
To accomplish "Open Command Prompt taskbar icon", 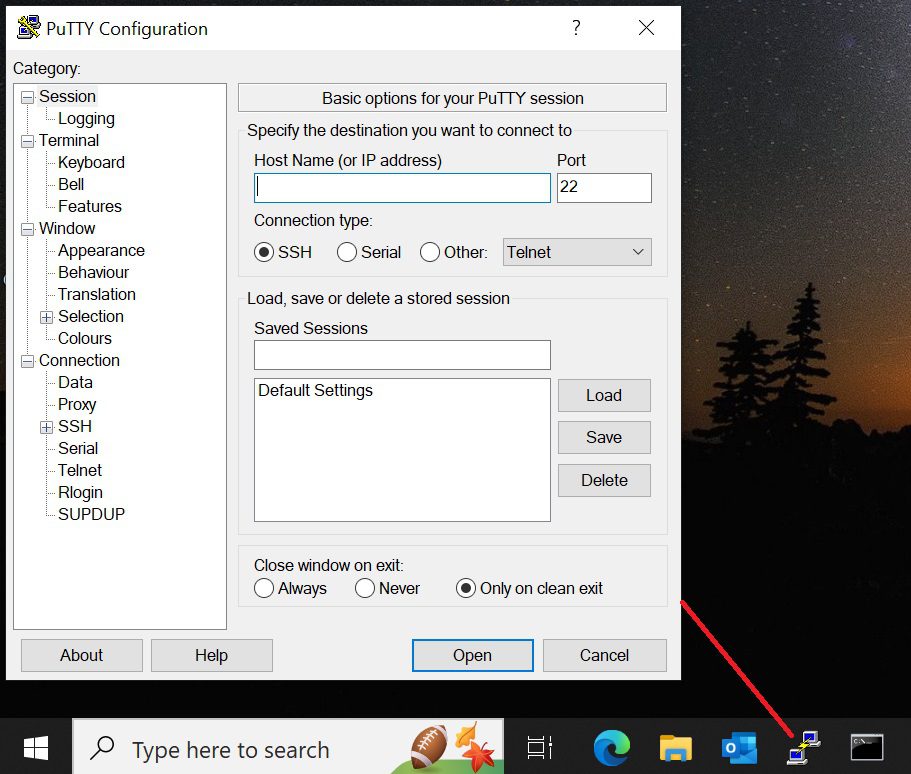I will pos(867,747).
